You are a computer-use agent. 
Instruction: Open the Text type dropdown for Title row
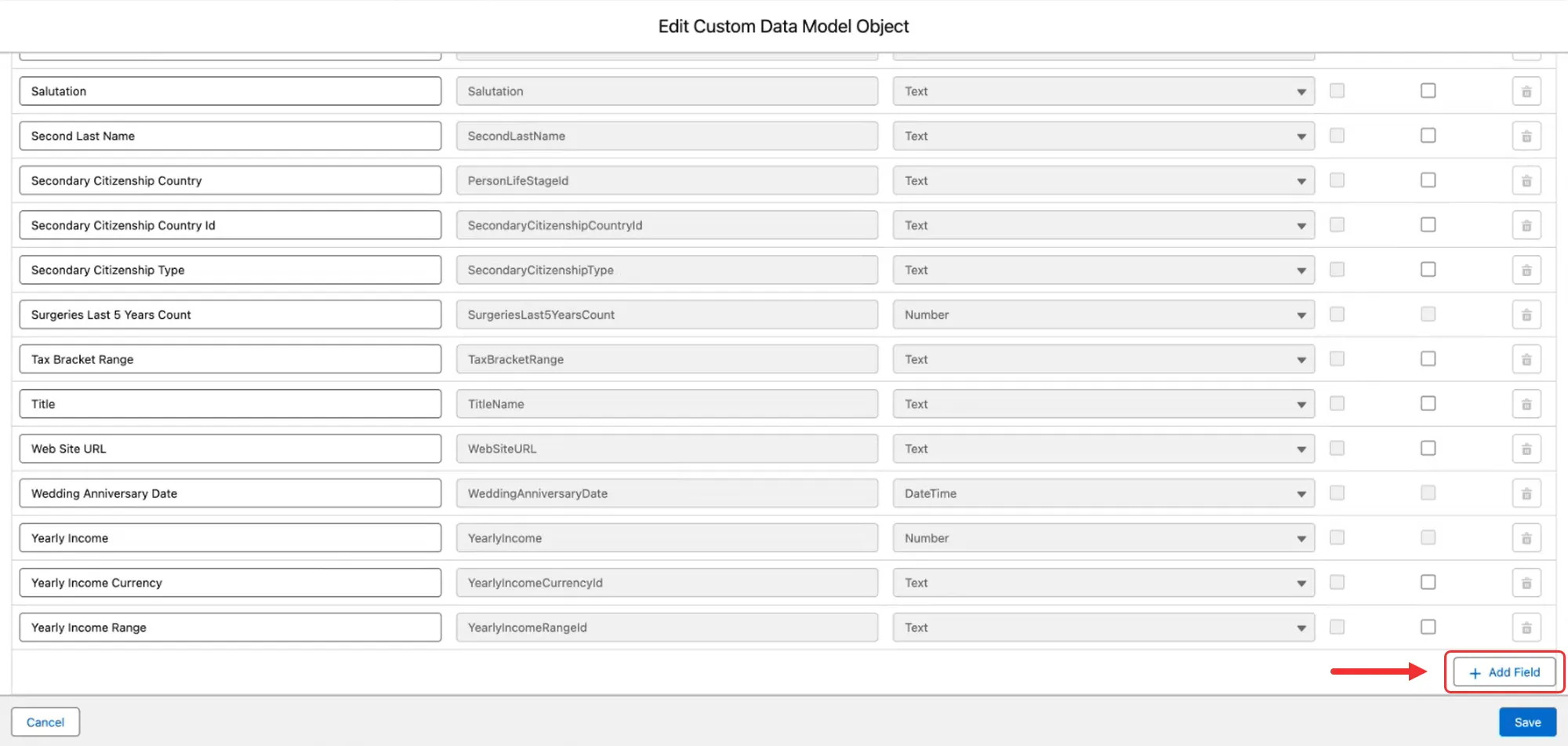pos(1103,404)
